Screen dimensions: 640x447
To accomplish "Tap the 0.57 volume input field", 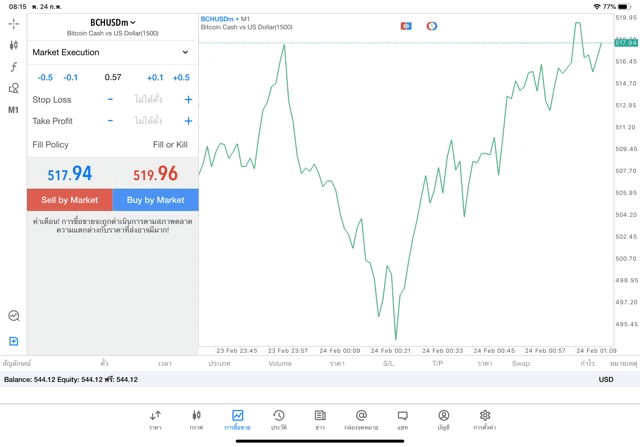I will [113, 77].
